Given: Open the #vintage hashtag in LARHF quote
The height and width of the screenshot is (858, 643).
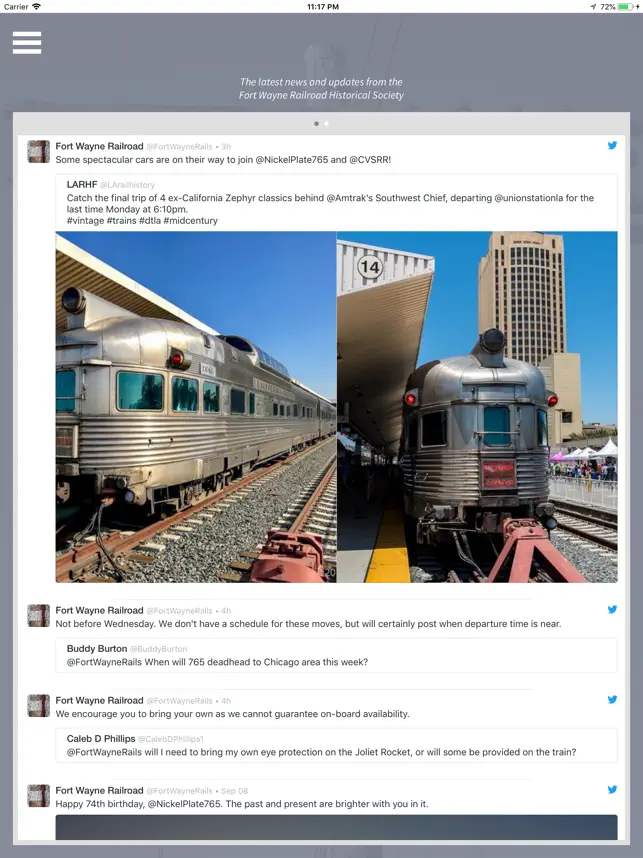Looking at the screenshot, I should pos(85,221).
